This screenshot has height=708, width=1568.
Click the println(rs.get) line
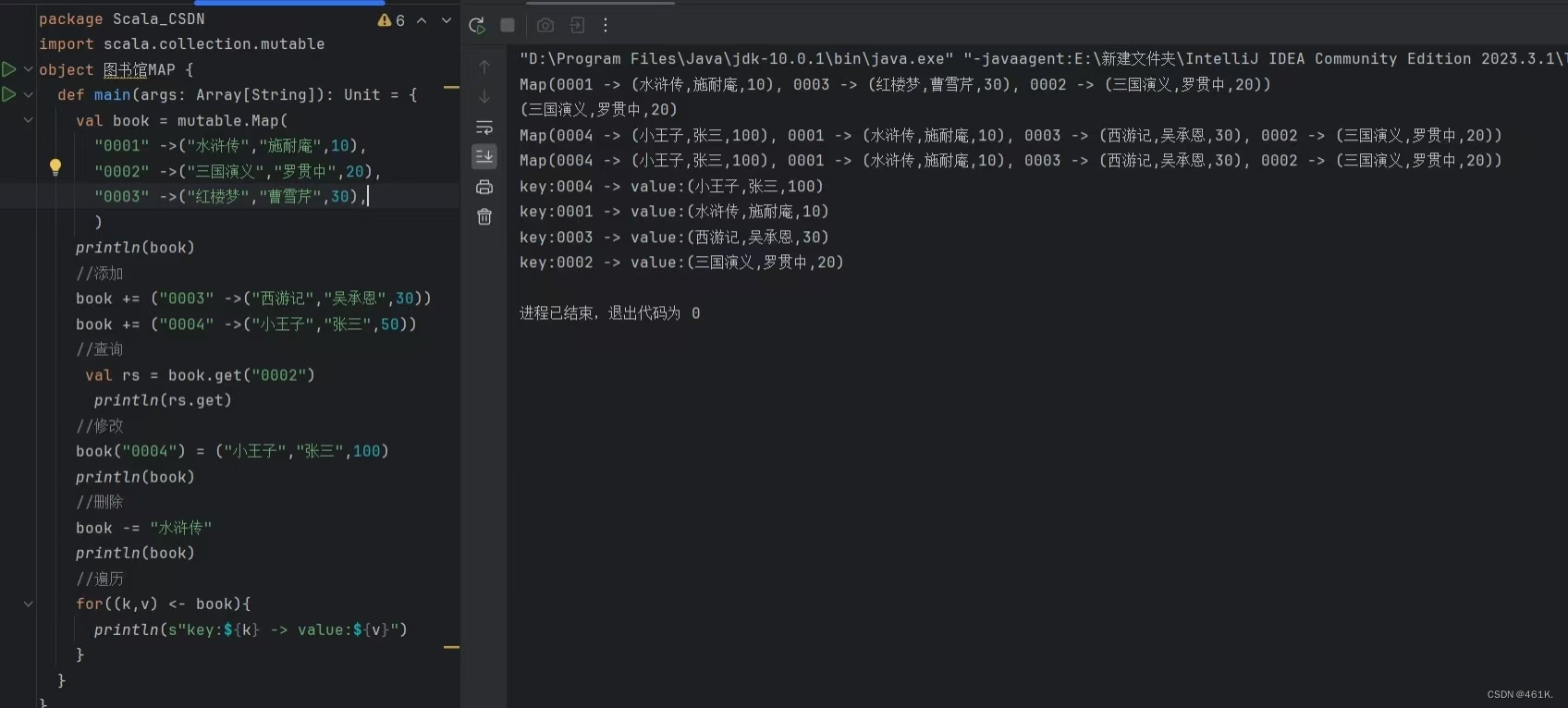163,400
